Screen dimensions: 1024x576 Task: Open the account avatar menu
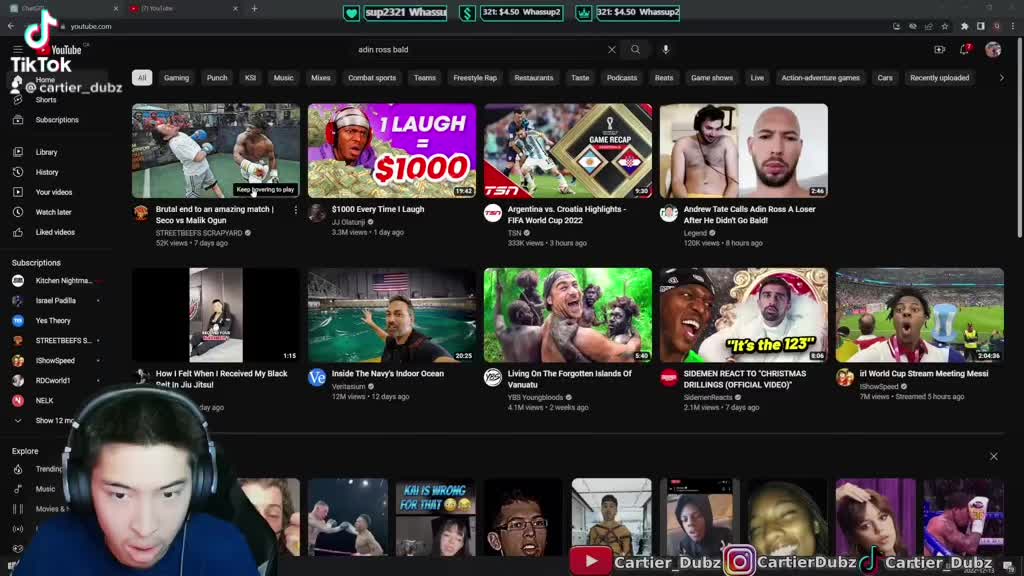pyautogui.click(x=993, y=50)
